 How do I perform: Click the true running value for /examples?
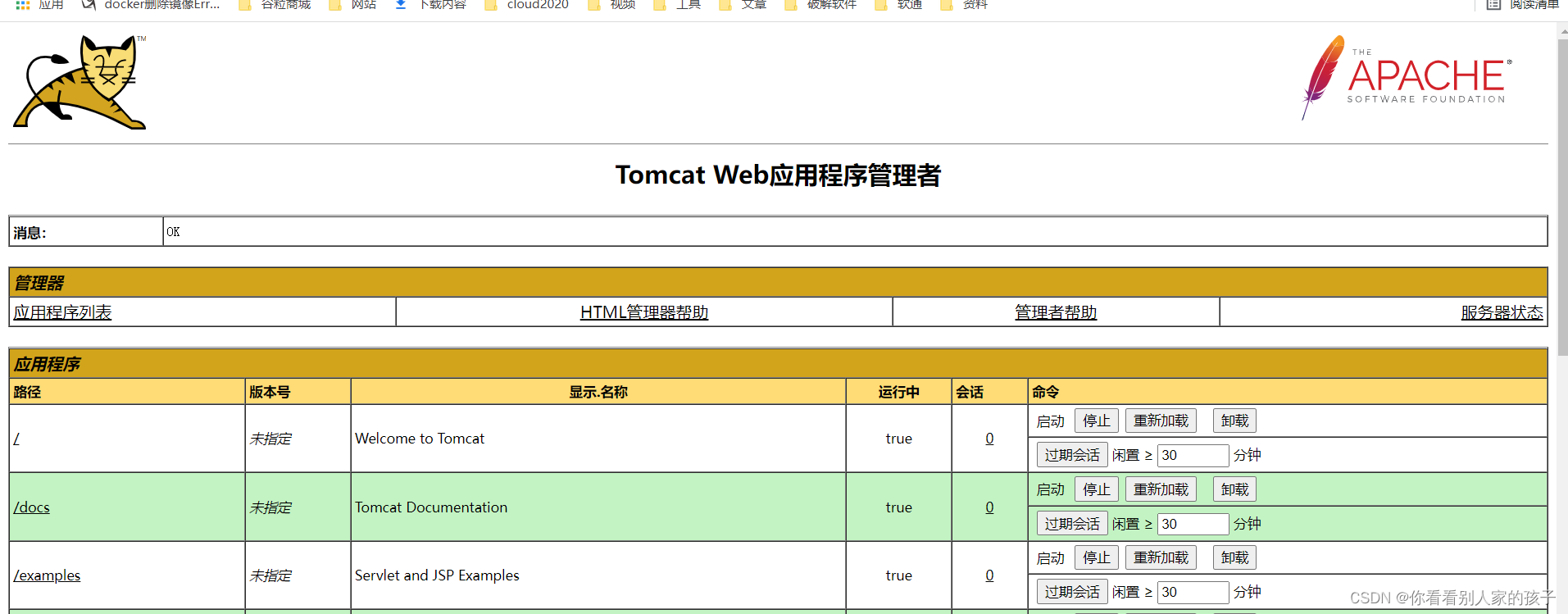tap(899, 575)
